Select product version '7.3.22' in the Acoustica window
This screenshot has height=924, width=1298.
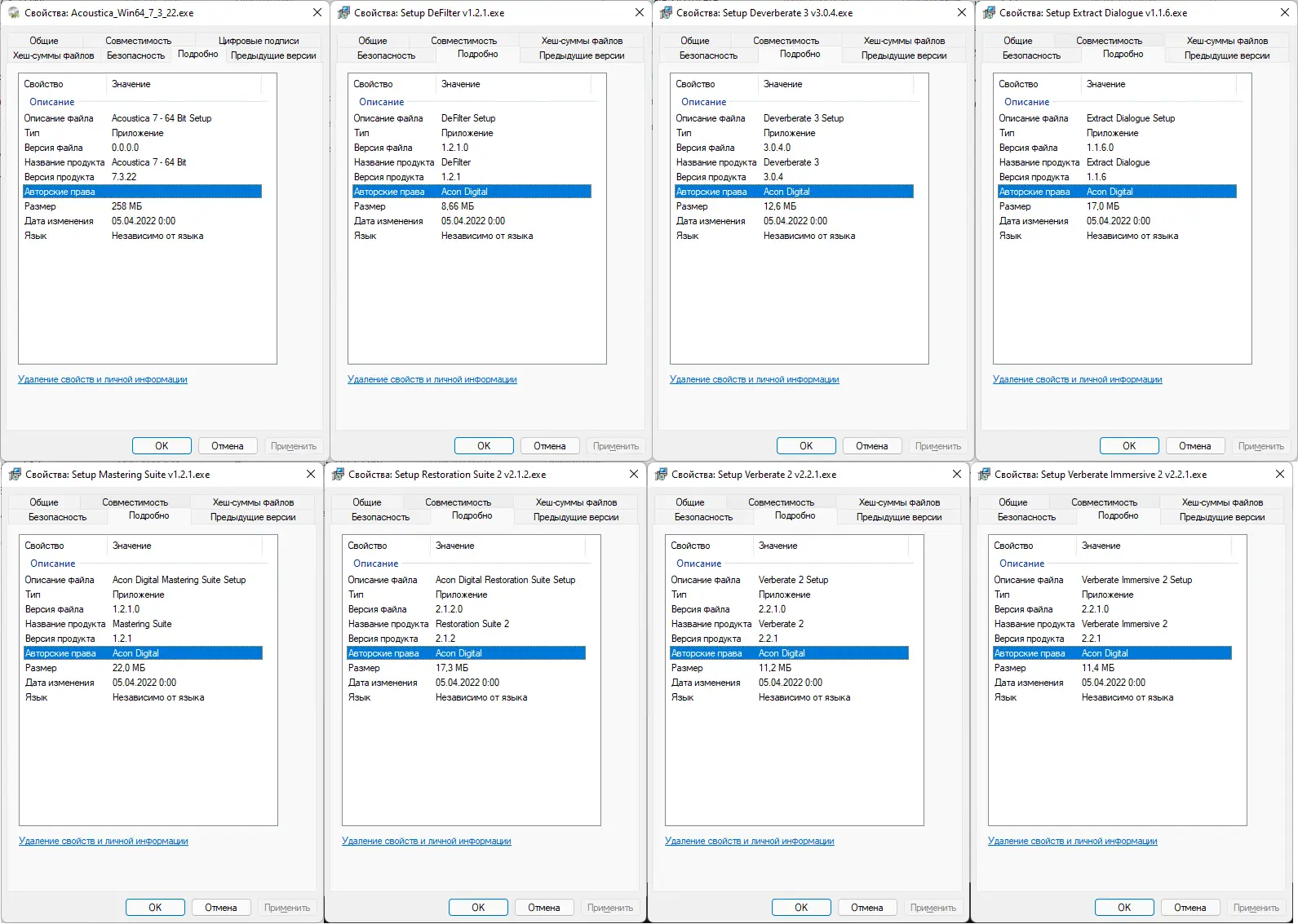[124, 177]
